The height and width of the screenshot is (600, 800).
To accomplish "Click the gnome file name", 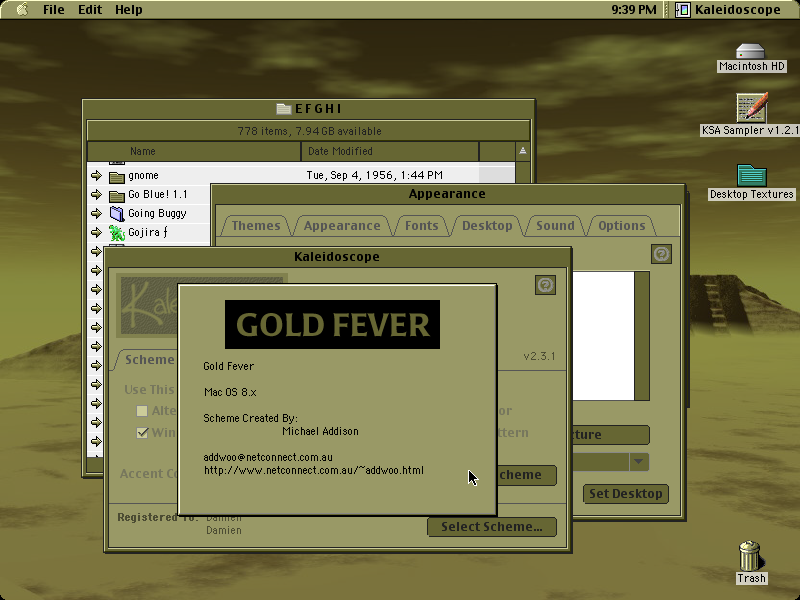I will [x=143, y=176].
